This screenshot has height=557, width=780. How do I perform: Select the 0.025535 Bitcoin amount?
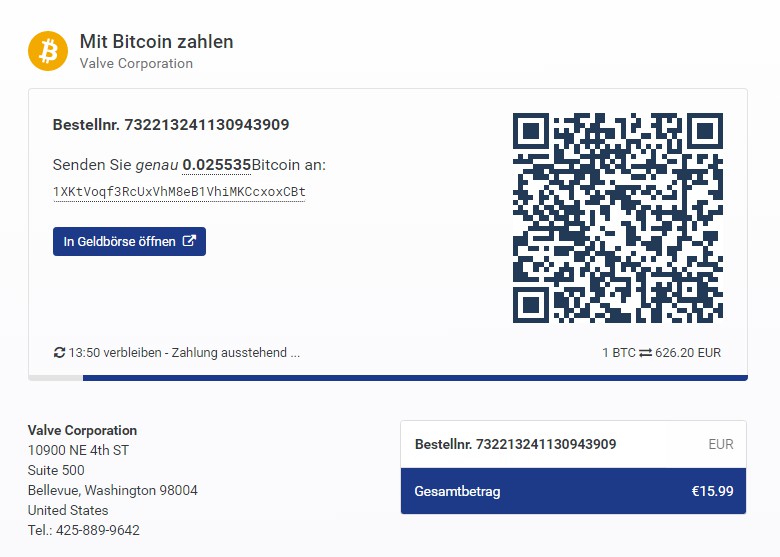pyautogui.click(x=216, y=164)
